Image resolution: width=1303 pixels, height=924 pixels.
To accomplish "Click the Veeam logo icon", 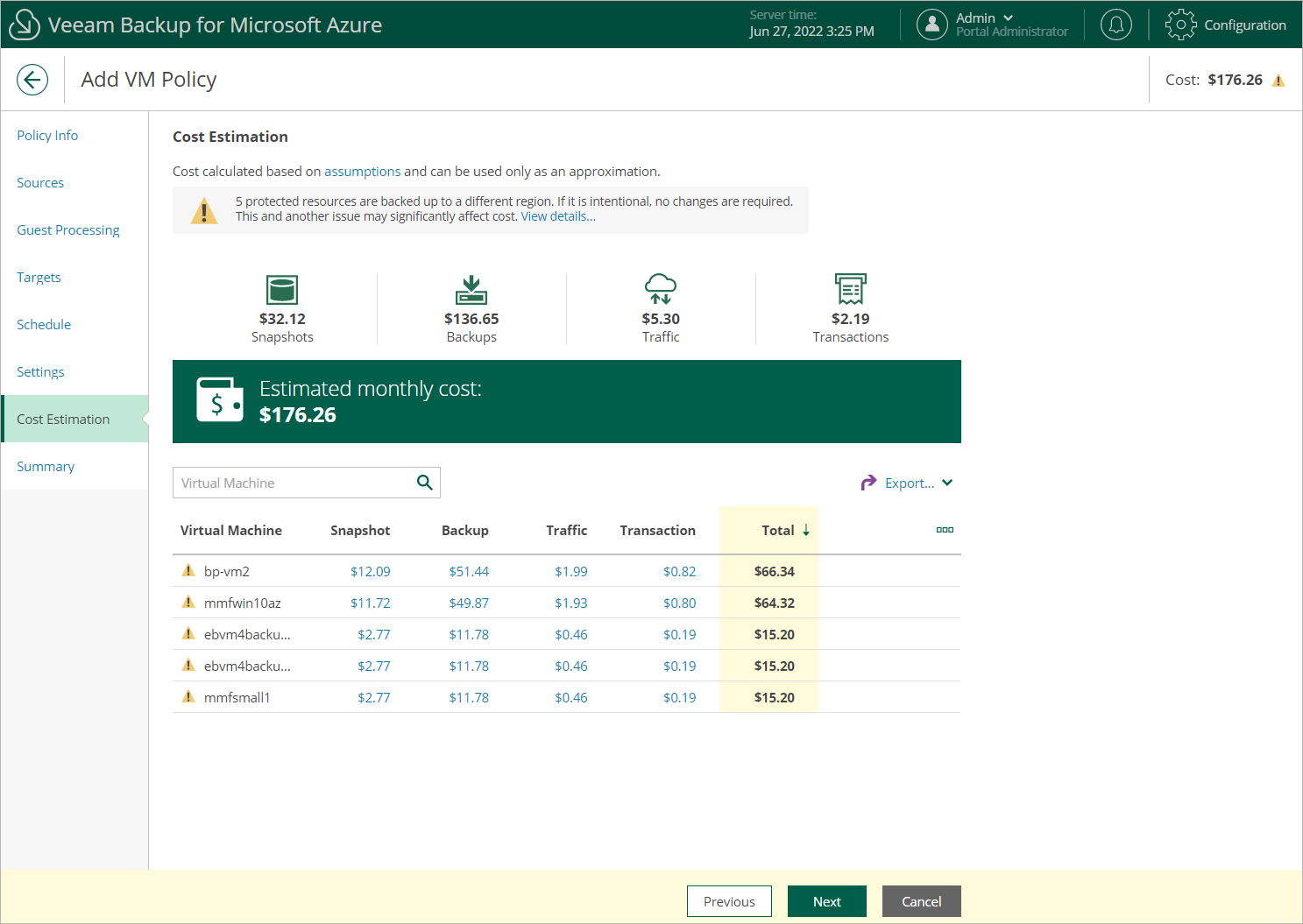I will coord(24,25).
